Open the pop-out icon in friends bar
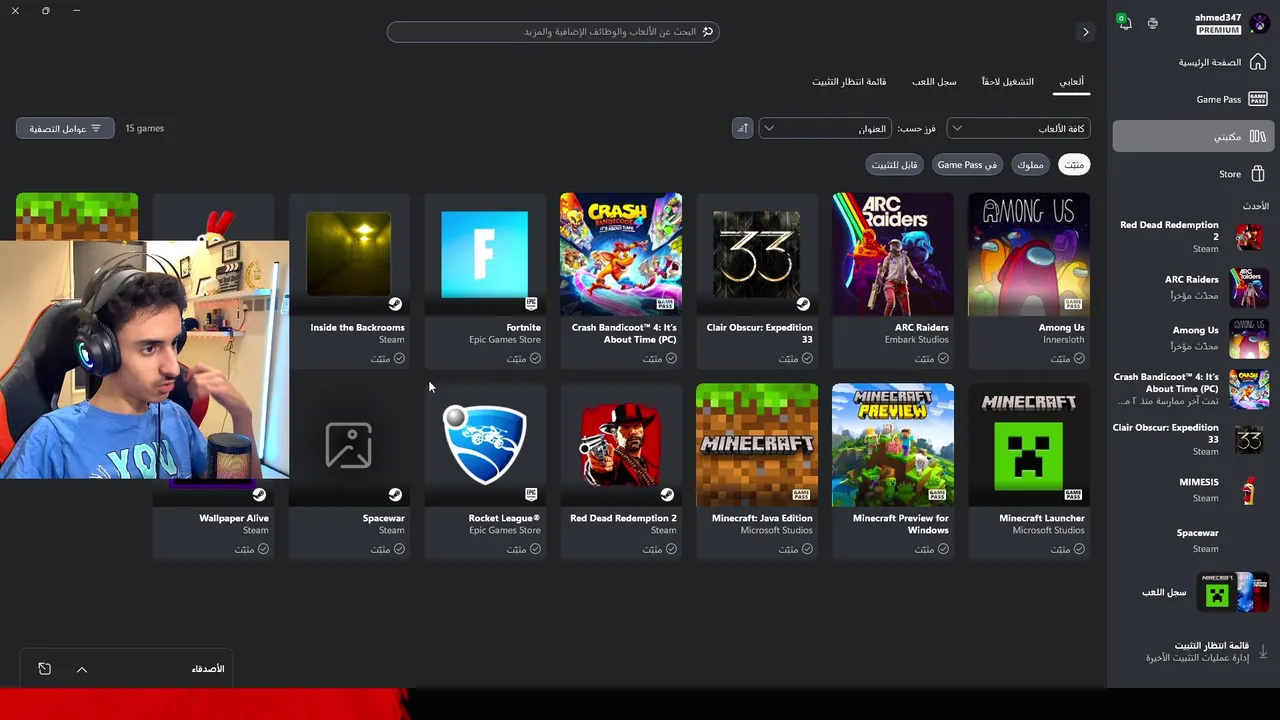1280x720 pixels. [x=45, y=669]
